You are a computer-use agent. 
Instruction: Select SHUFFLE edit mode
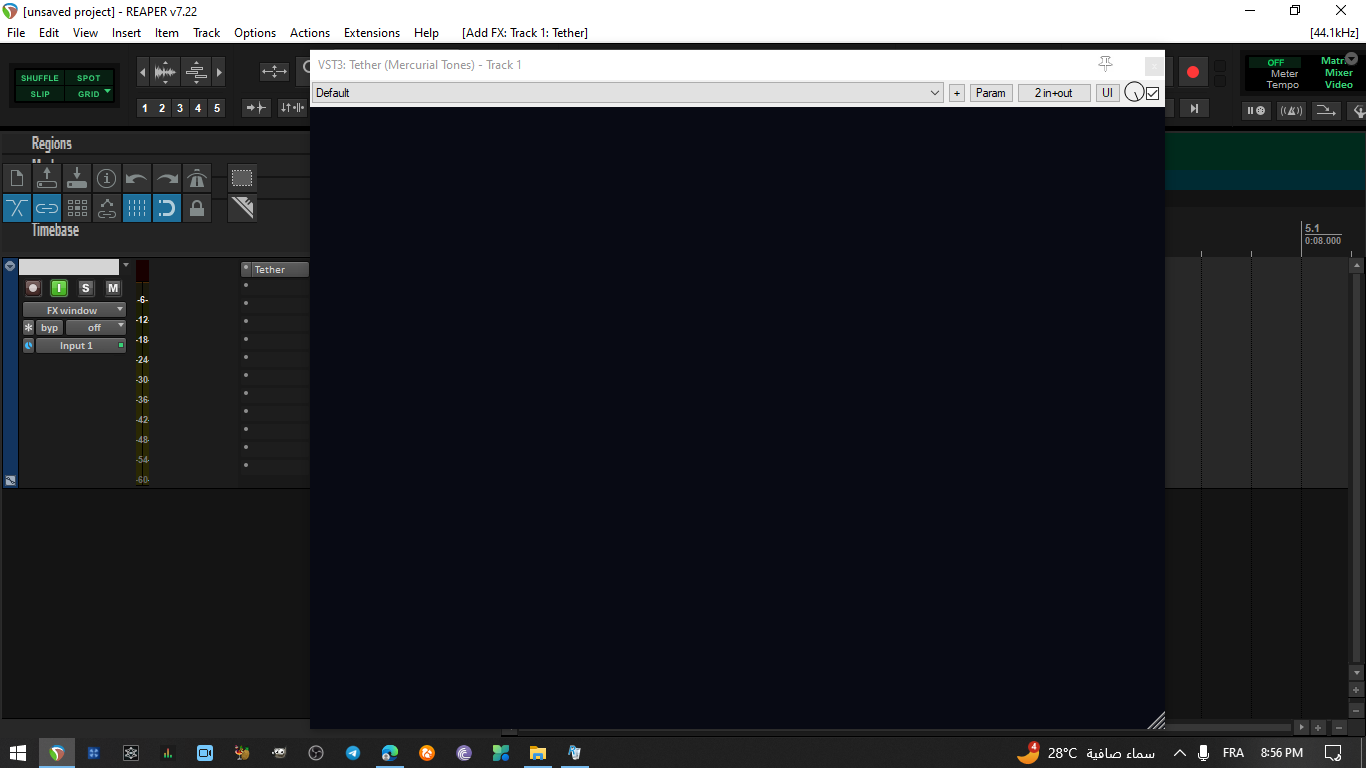(40, 78)
